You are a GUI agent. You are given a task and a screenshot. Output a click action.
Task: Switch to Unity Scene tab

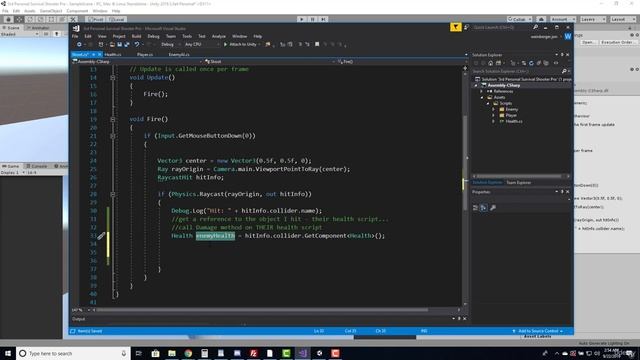11,28
